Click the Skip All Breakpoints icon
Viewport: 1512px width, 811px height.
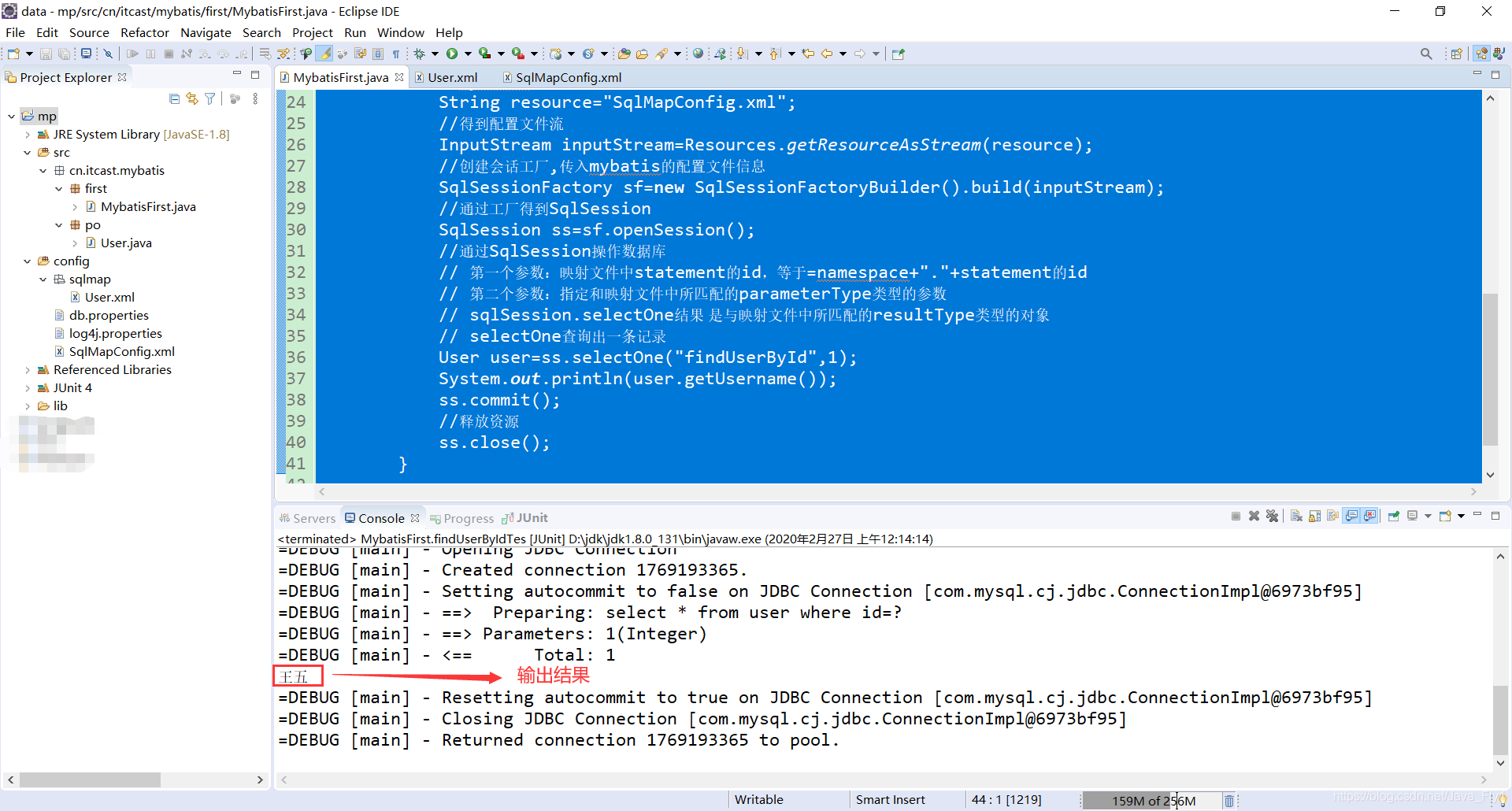(x=108, y=54)
